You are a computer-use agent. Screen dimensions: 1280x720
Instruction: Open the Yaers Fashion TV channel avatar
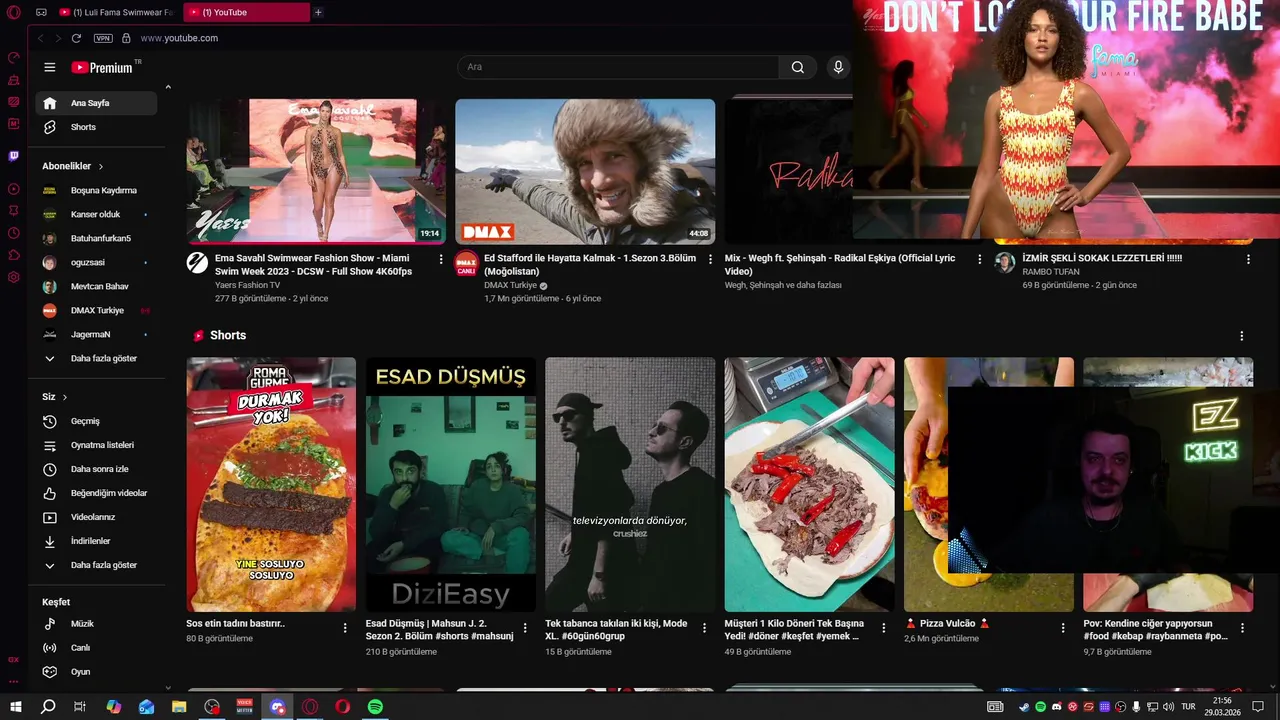click(197, 263)
